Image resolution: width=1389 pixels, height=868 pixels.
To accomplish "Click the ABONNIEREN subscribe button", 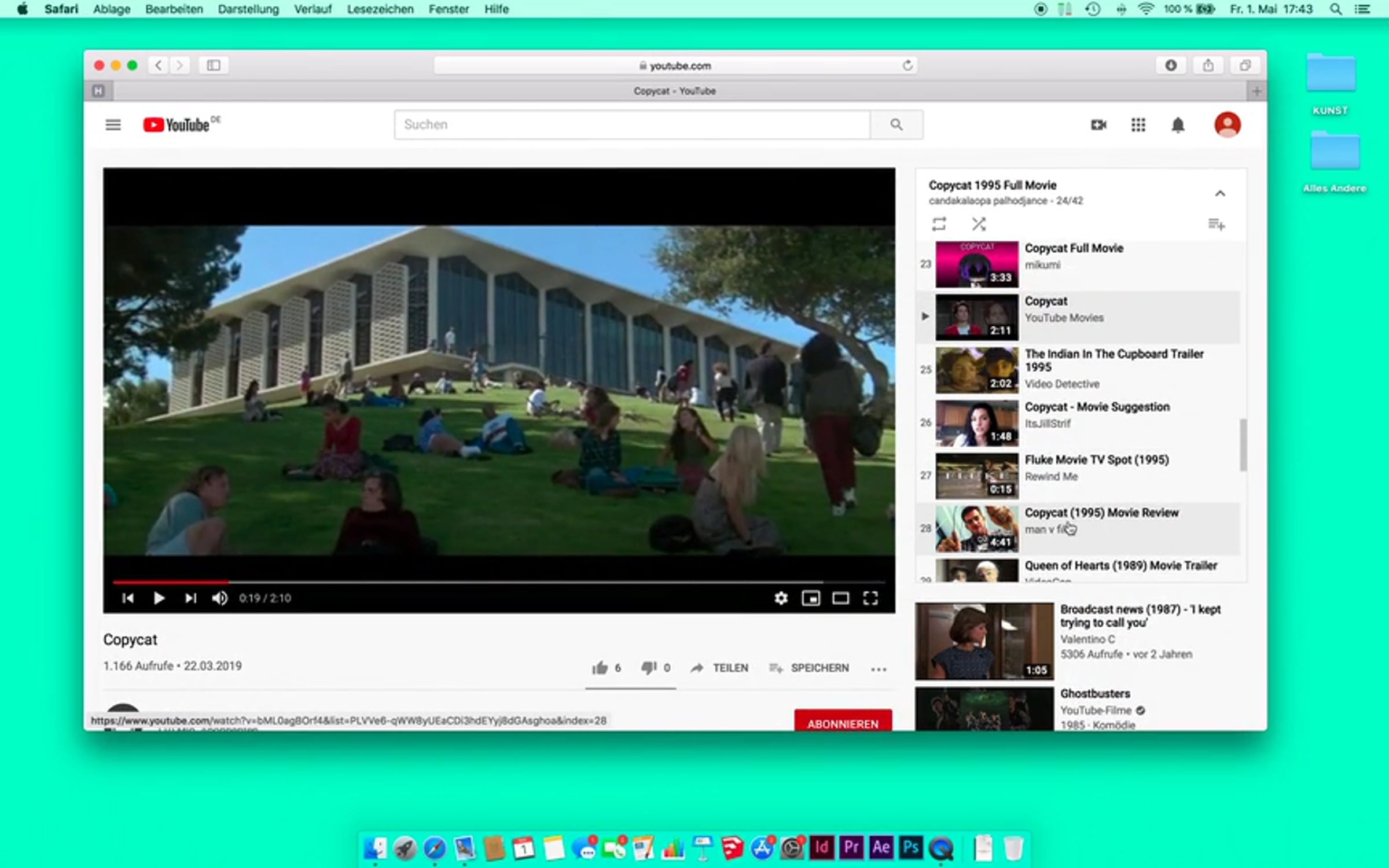I will click(842, 723).
